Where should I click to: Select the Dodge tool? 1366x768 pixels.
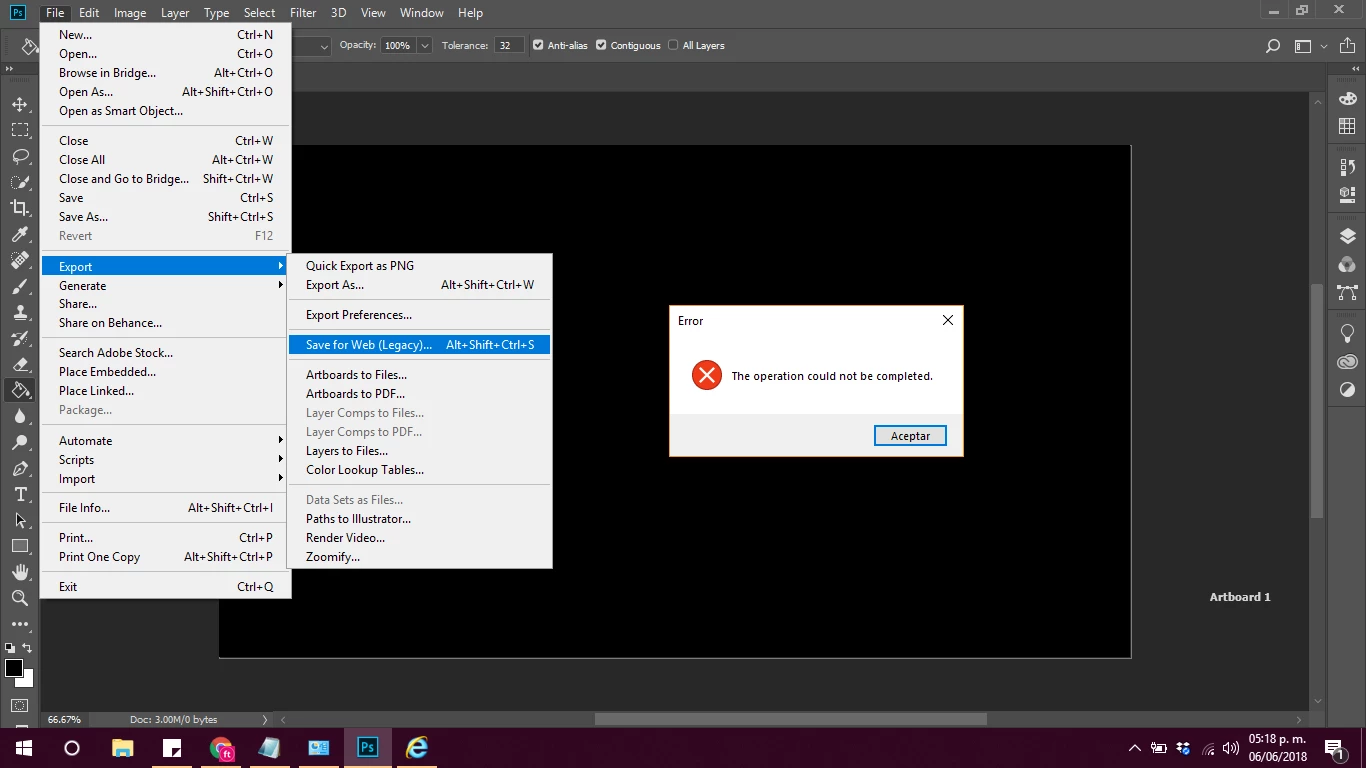[x=19, y=442]
